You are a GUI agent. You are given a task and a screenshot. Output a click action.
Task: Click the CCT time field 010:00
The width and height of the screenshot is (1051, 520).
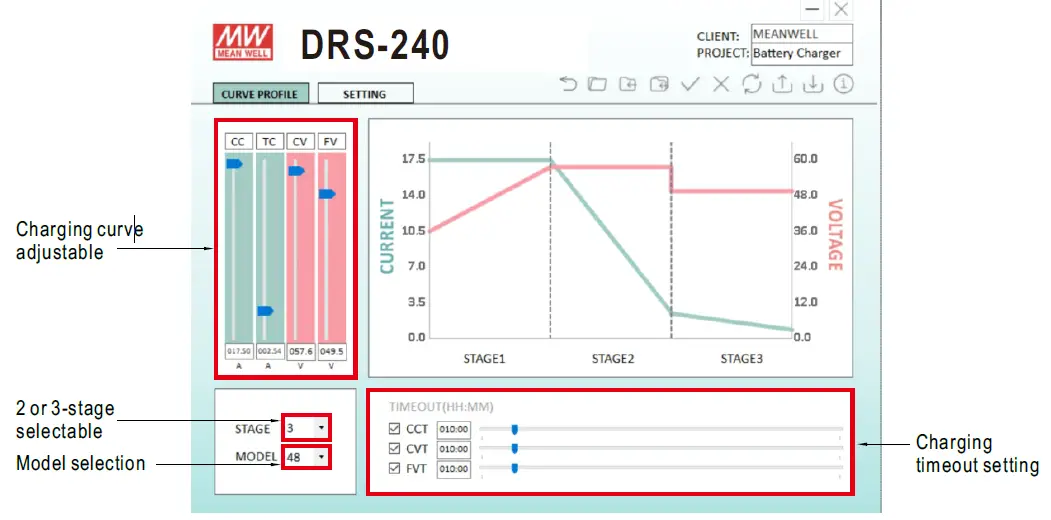tap(454, 429)
